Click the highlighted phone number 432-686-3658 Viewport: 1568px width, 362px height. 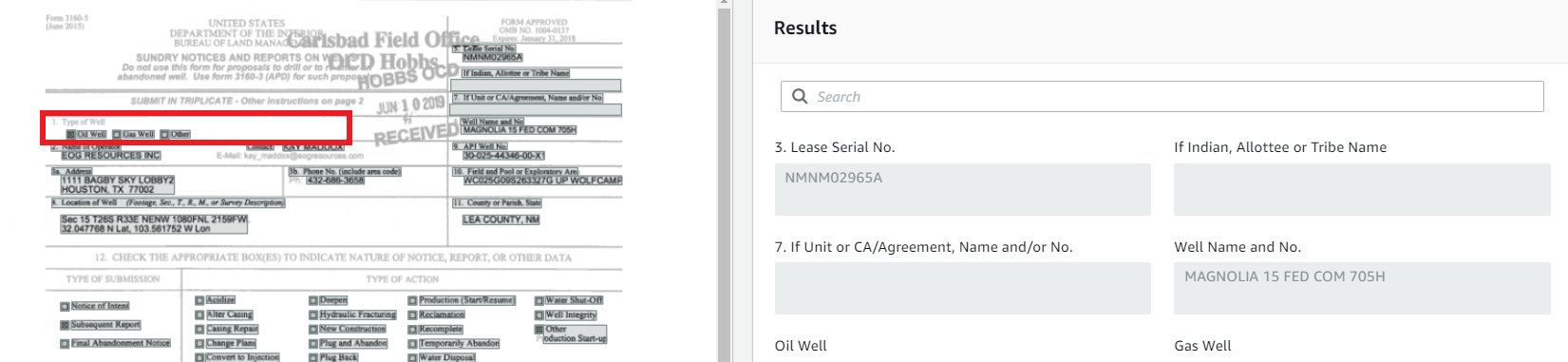coord(333,180)
